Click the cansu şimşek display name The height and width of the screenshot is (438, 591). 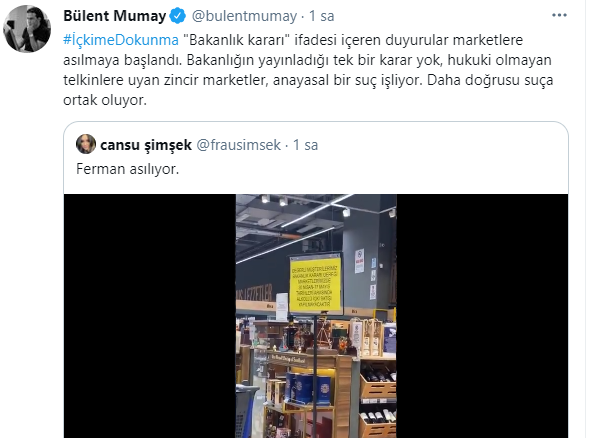click(146, 145)
